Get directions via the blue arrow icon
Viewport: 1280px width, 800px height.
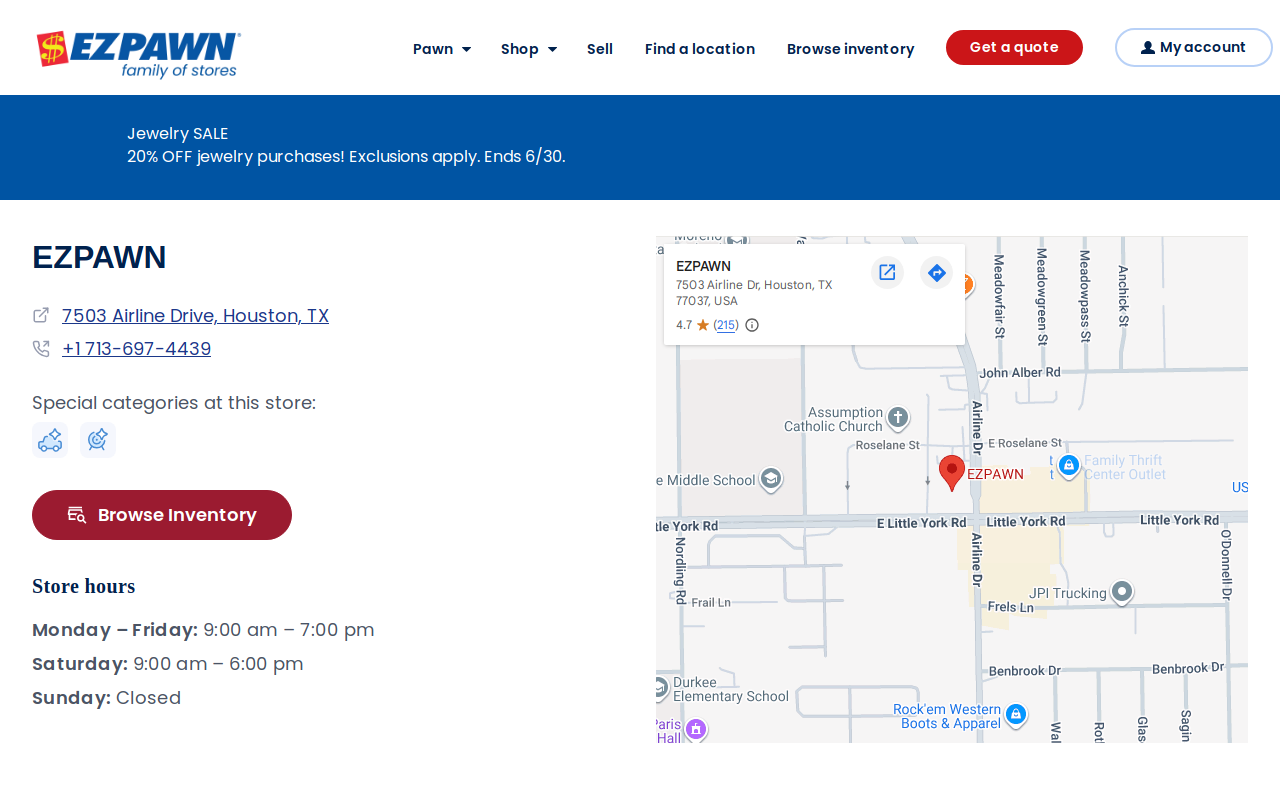[936, 272]
